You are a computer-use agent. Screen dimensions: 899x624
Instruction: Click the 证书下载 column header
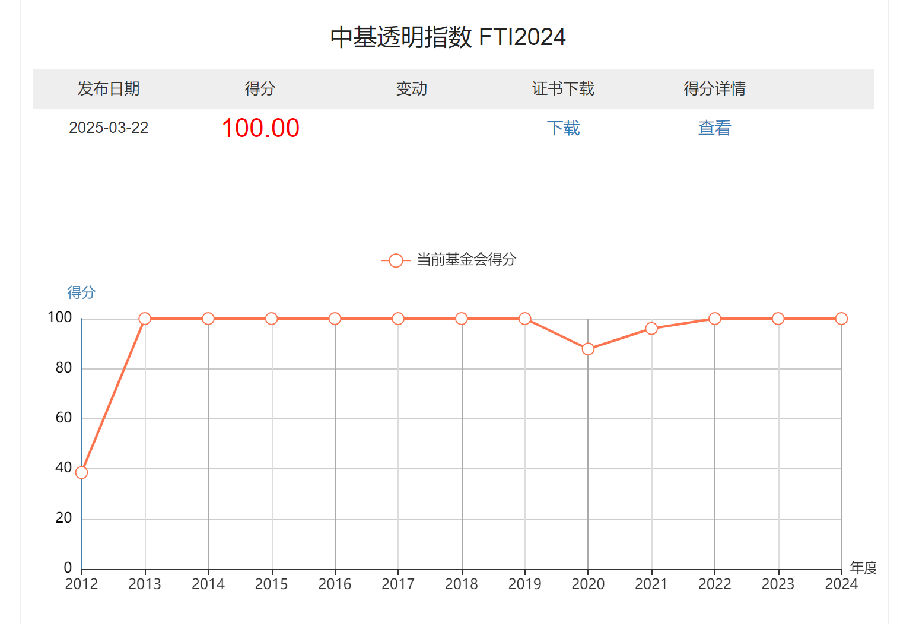pos(563,89)
